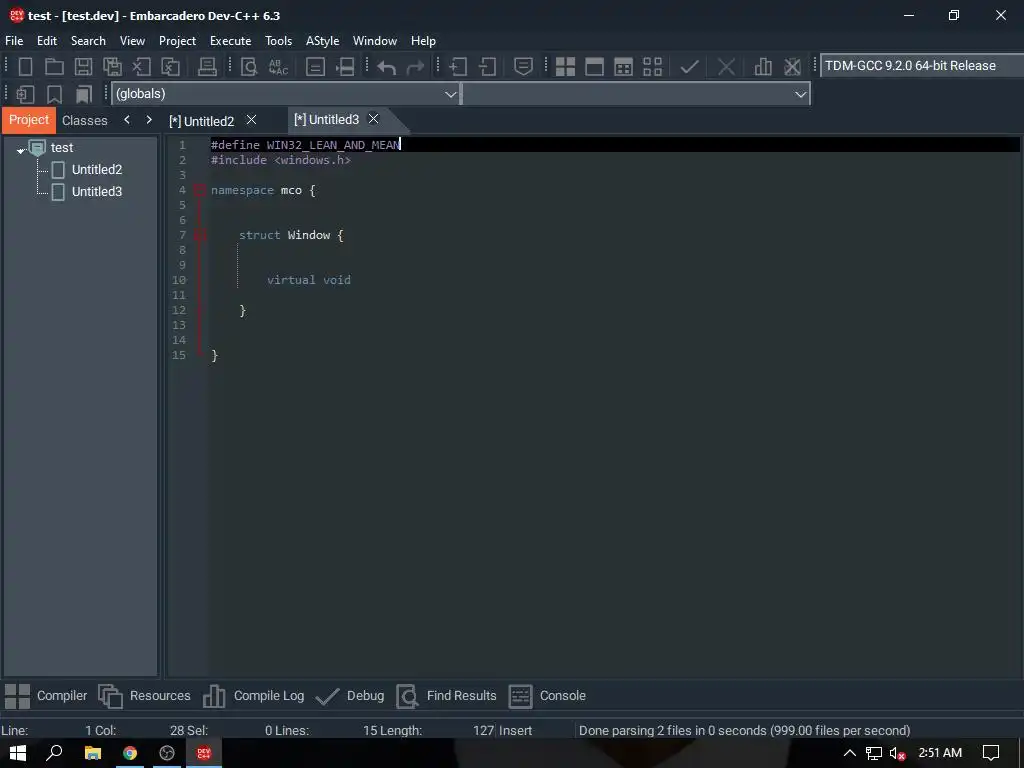Open the Compile Log bottom tab
This screenshot has width=1024, height=768.
(253, 696)
